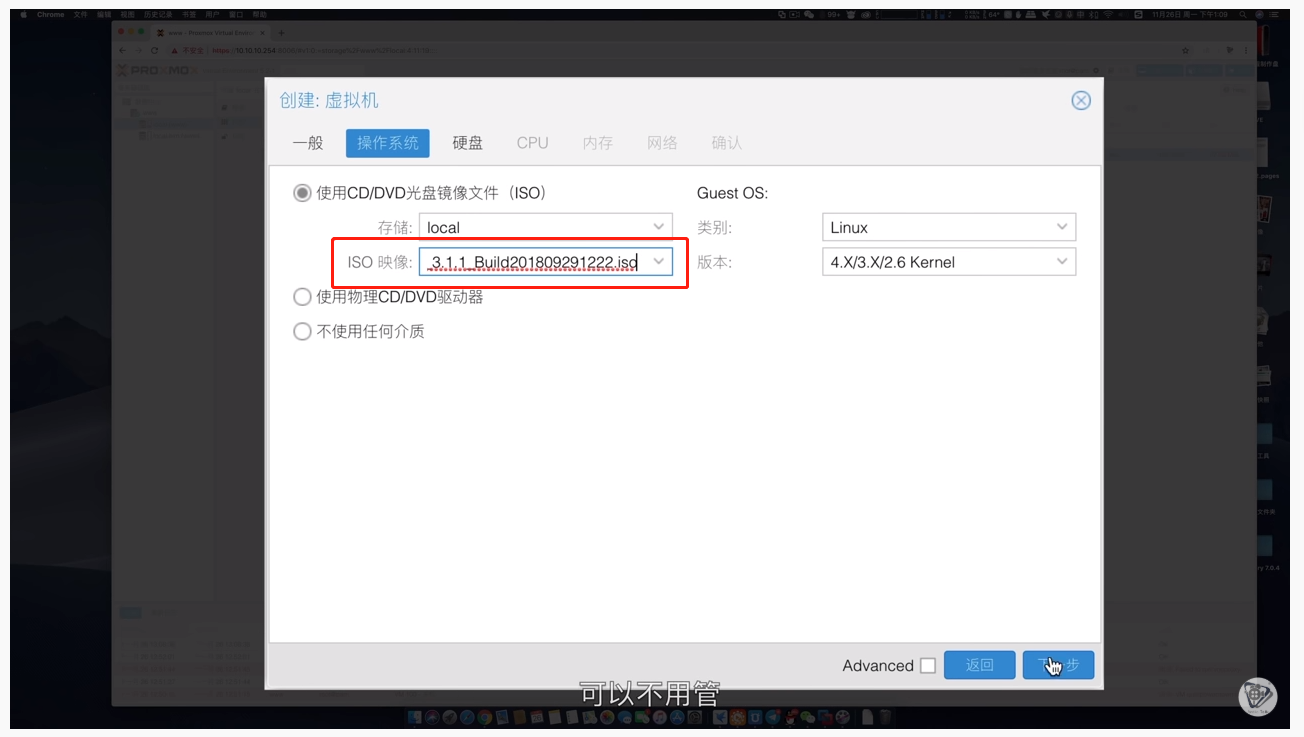Screen dimensions: 1304x737
Task: Expand the ISO 映像 dropdown list
Action: click(659, 262)
